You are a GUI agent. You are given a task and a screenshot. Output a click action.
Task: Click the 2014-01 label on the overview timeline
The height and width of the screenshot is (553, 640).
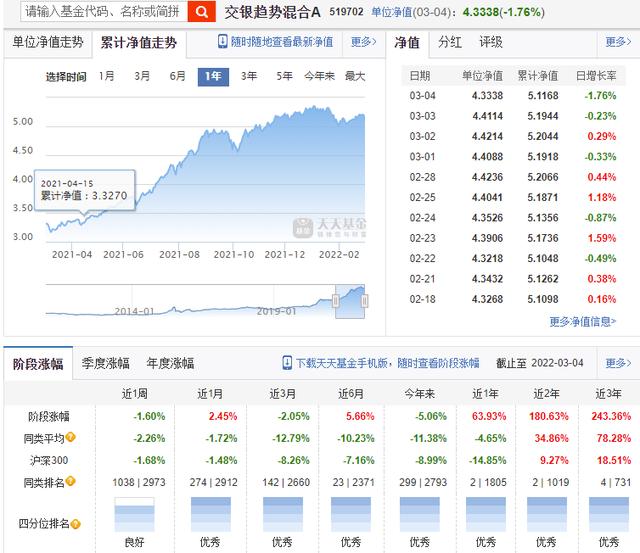pos(134,311)
